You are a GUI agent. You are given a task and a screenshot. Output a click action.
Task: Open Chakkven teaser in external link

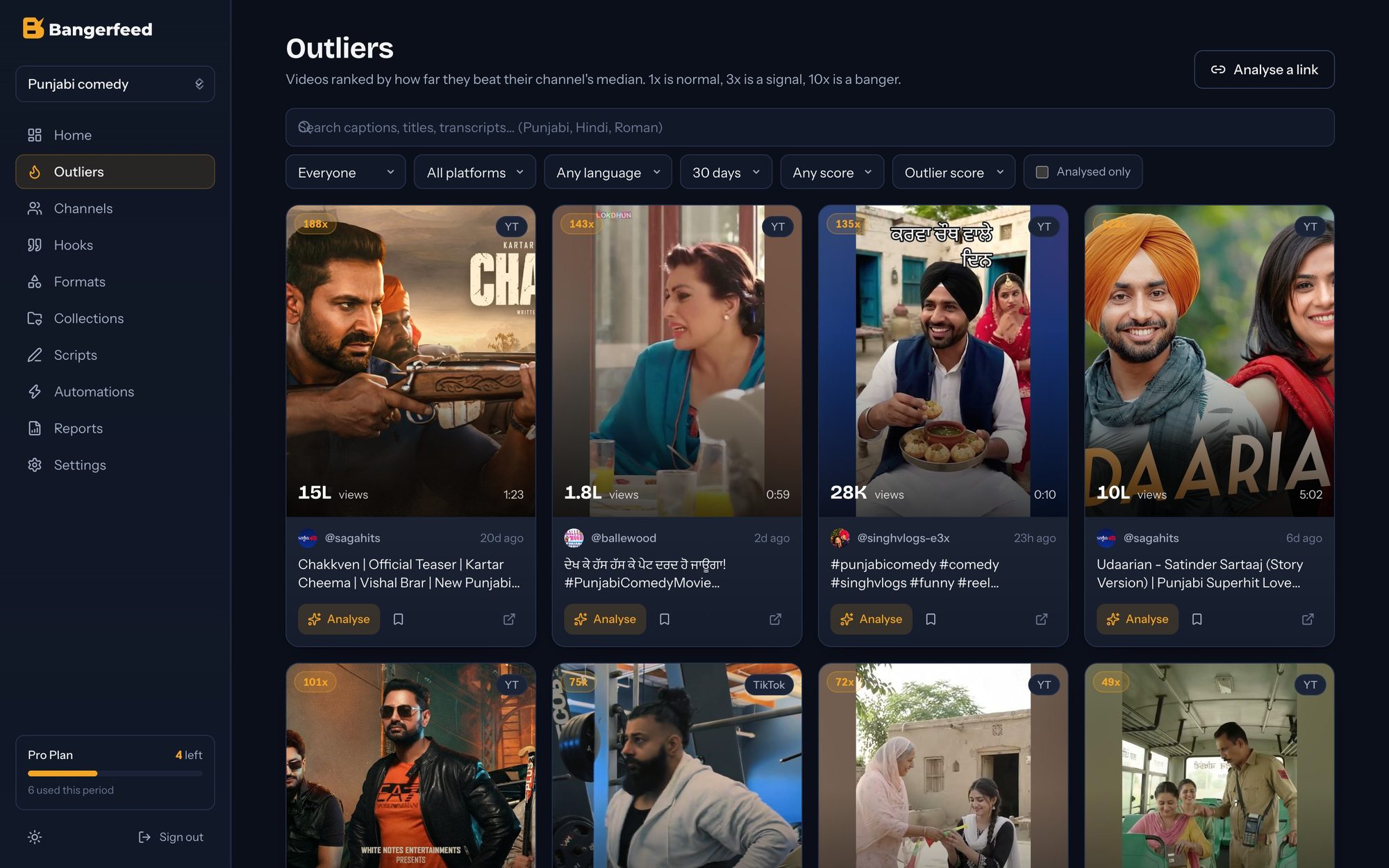point(509,619)
